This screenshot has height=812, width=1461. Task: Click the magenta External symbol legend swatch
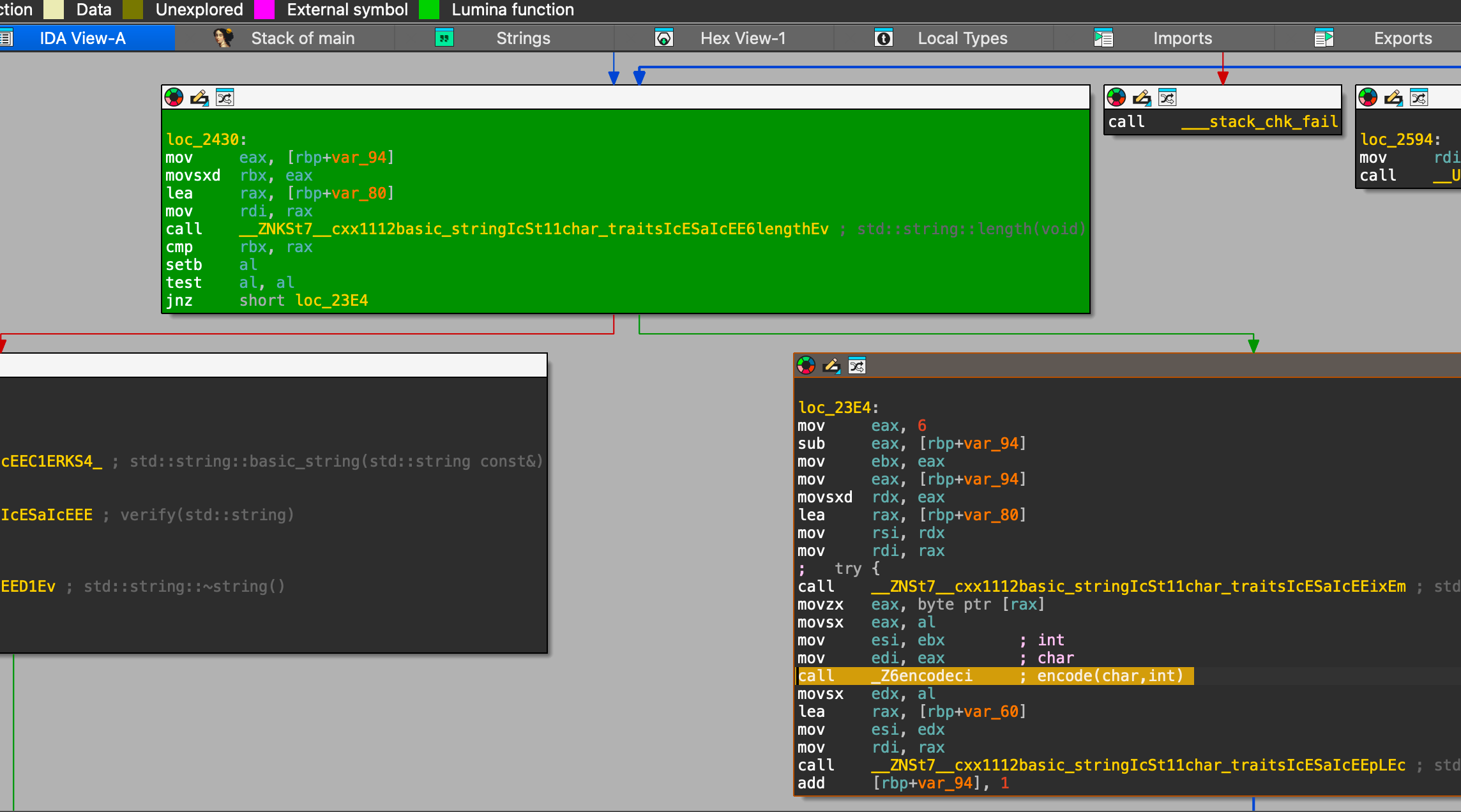(x=264, y=10)
